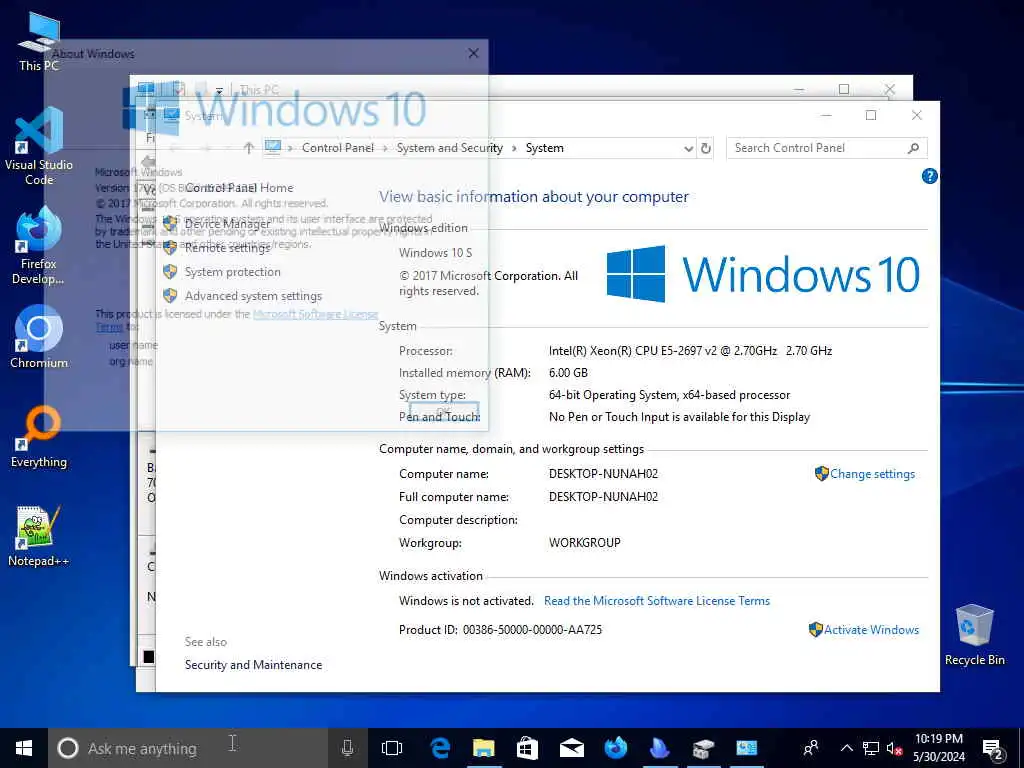
Task: Refresh the Control Panel address bar
Action: (706, 148)
